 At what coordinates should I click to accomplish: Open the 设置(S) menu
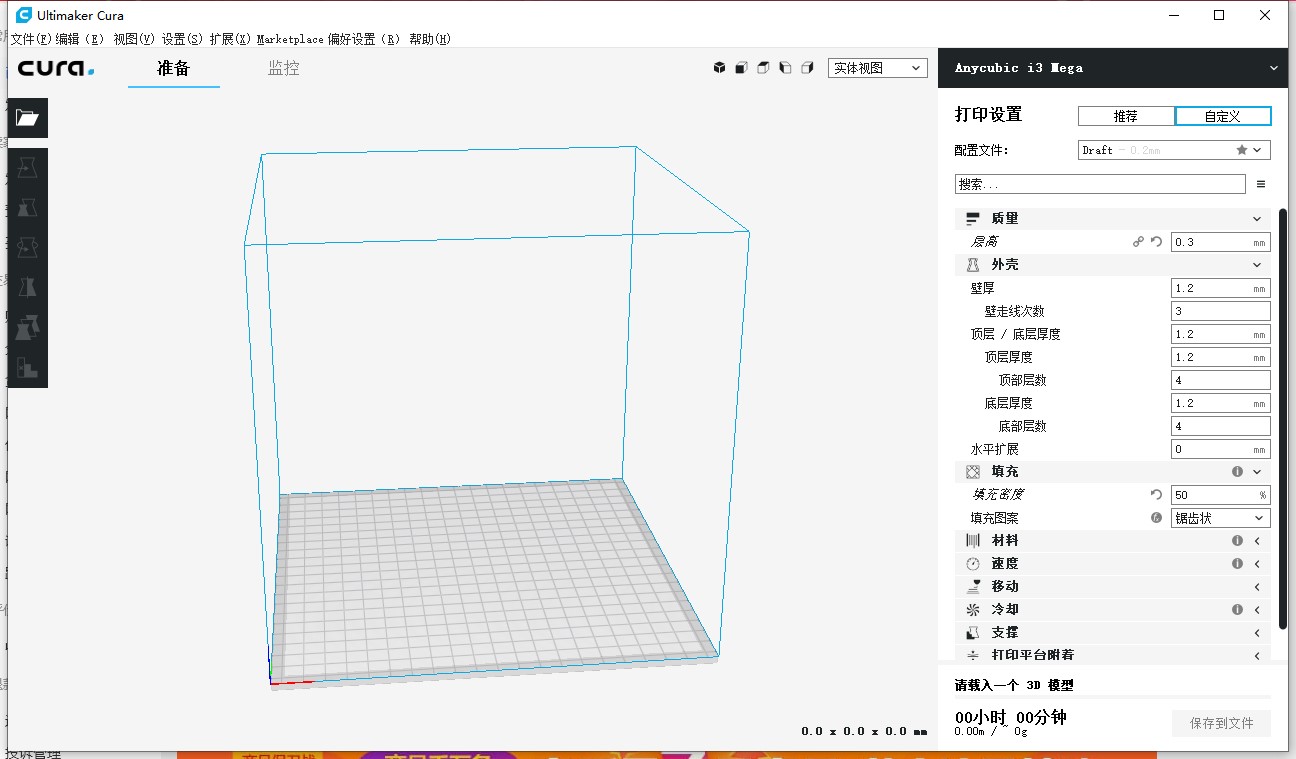182,39
